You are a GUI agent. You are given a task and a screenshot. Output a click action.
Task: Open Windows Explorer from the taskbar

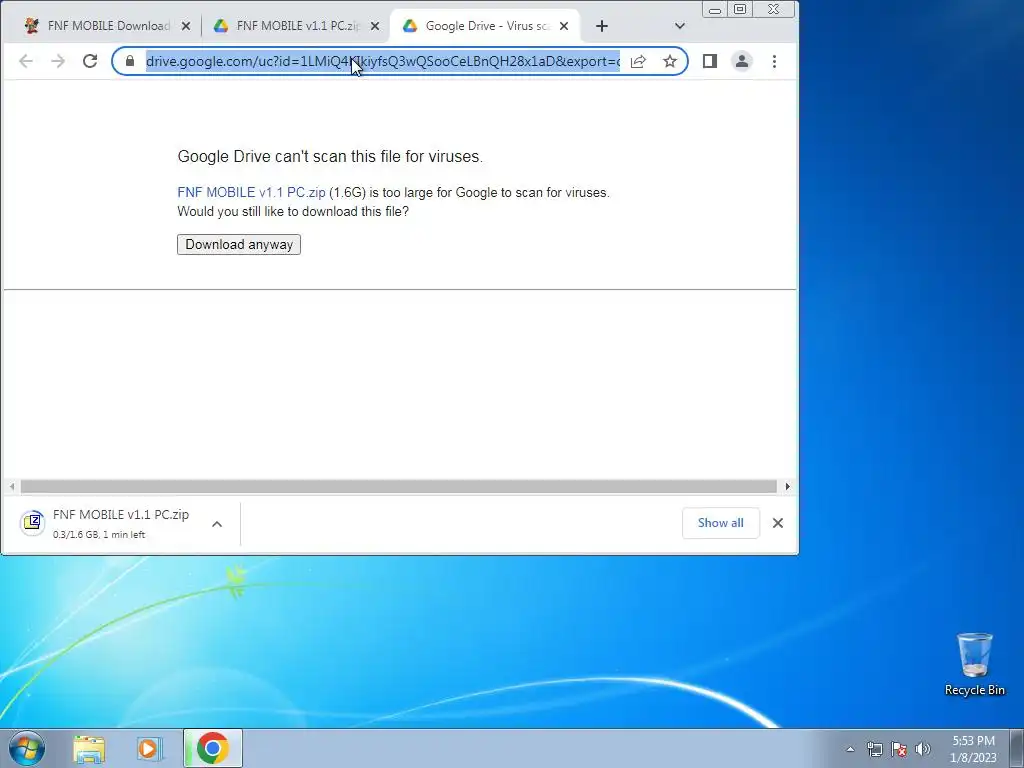click(89, 748)
